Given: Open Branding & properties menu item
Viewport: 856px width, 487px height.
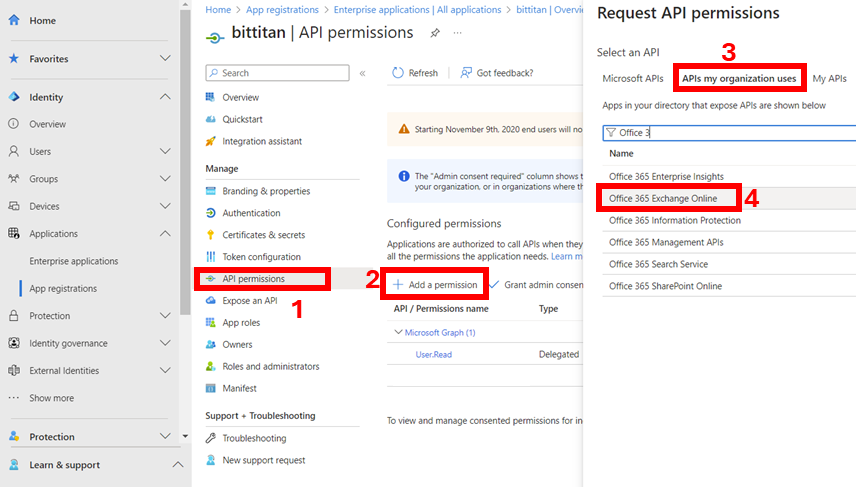Looking at the screenshot, I should (x=266, y=191).
